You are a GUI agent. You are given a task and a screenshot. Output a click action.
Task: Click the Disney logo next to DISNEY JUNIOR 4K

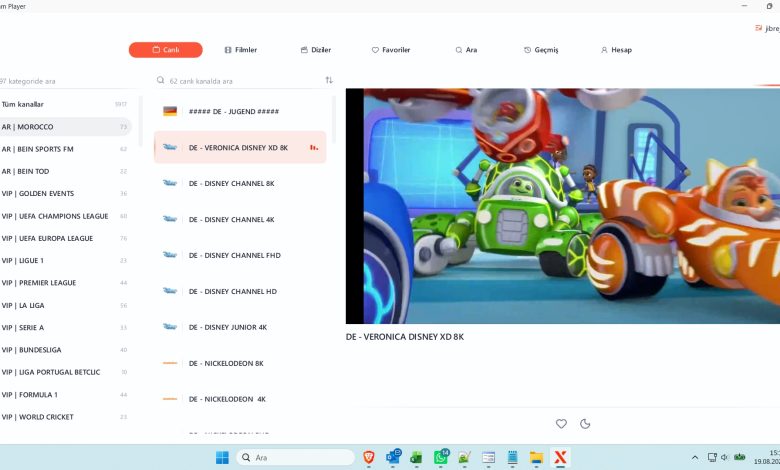(170, 327)
